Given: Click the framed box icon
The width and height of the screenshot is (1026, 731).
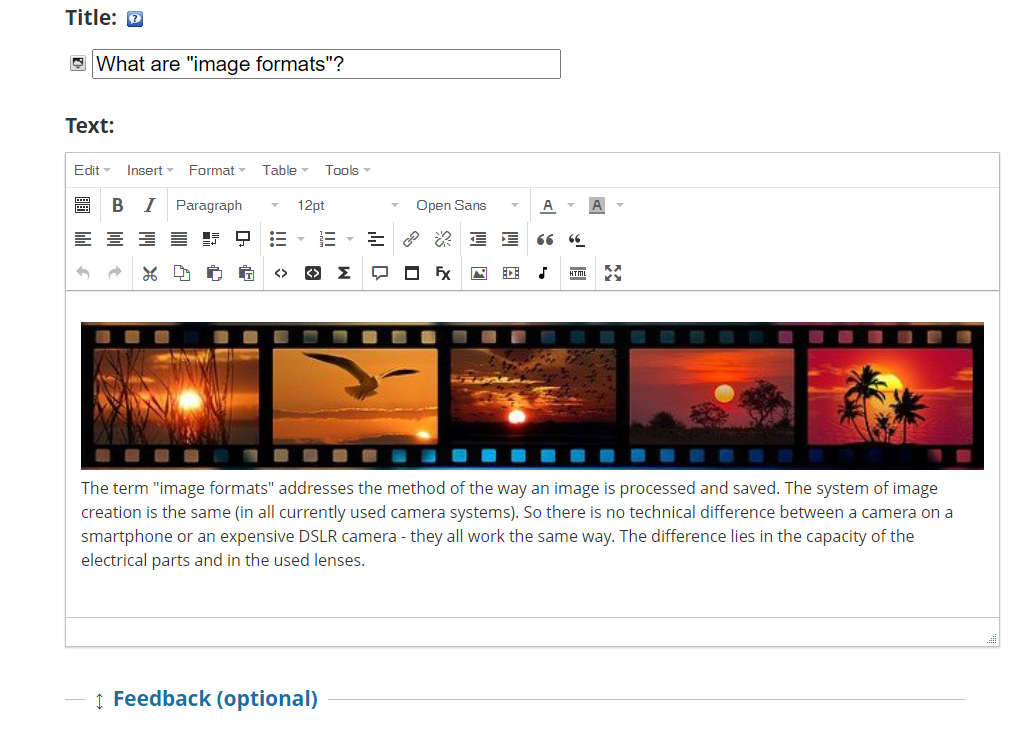Looking at the screenshot, I should tap(412, 274).
